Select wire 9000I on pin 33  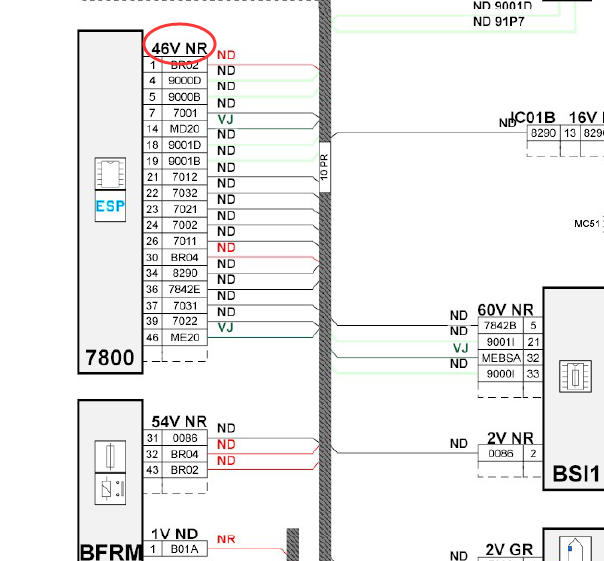click(x=500, y=373)
